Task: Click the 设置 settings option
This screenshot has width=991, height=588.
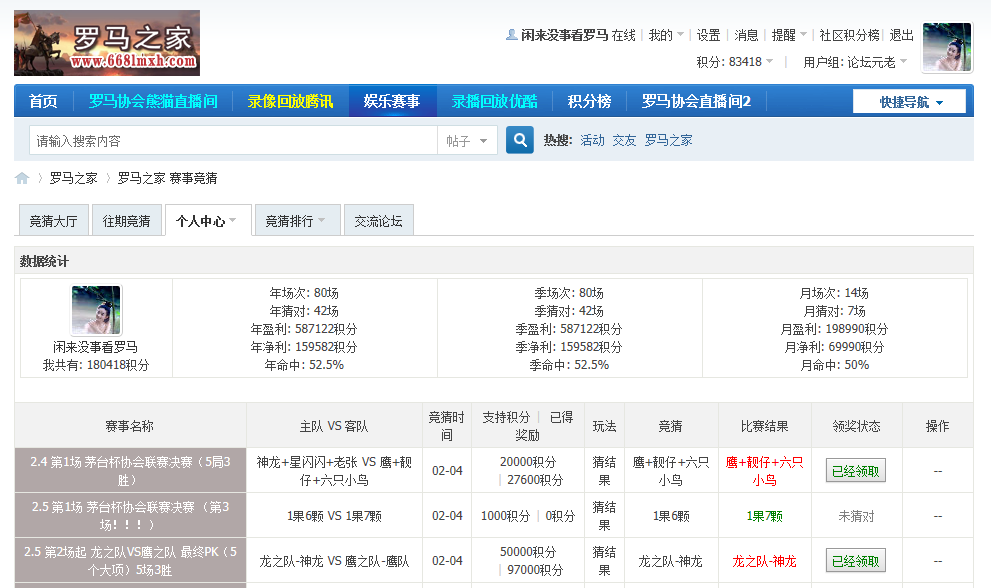Action: [x=708, y=33]
